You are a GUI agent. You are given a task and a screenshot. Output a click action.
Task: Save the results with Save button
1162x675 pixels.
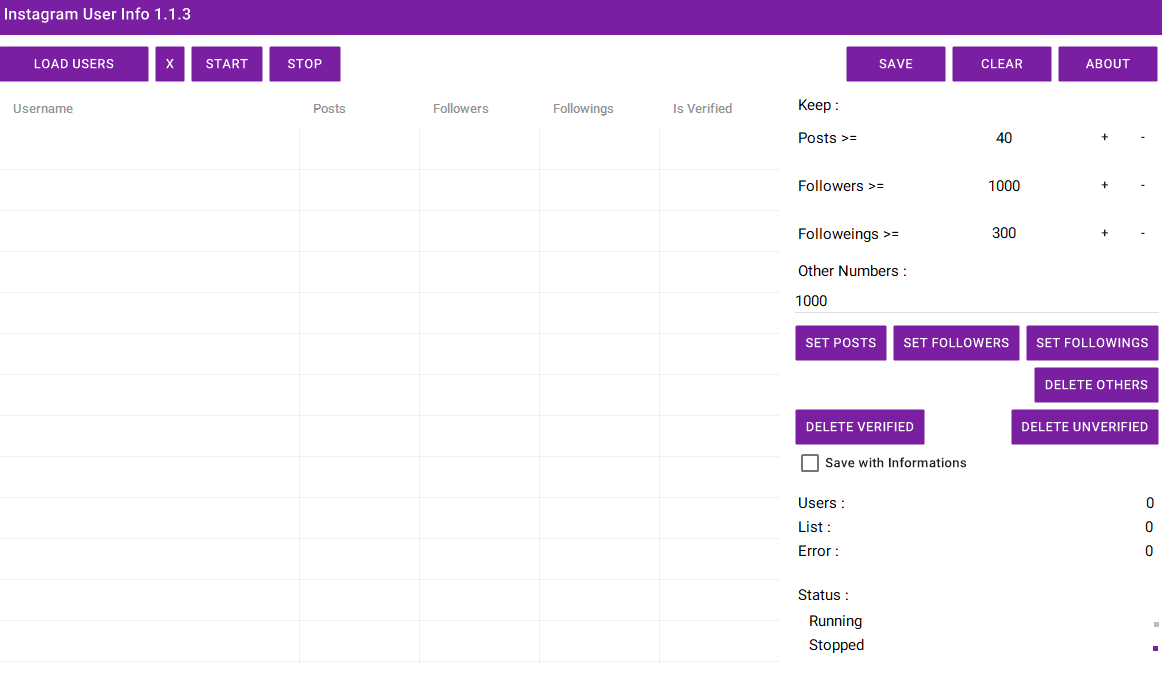click(895, 64)
